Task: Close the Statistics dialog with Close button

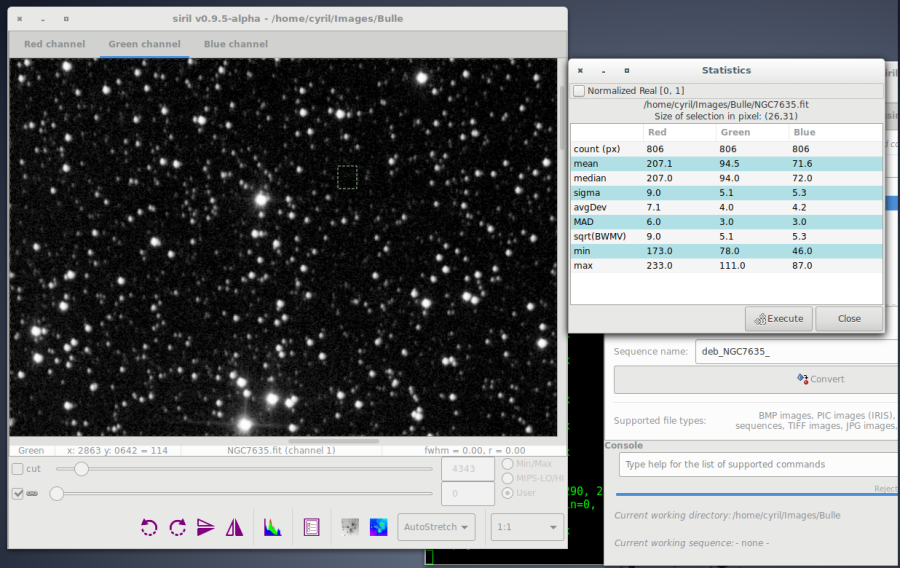Action: 849,319
